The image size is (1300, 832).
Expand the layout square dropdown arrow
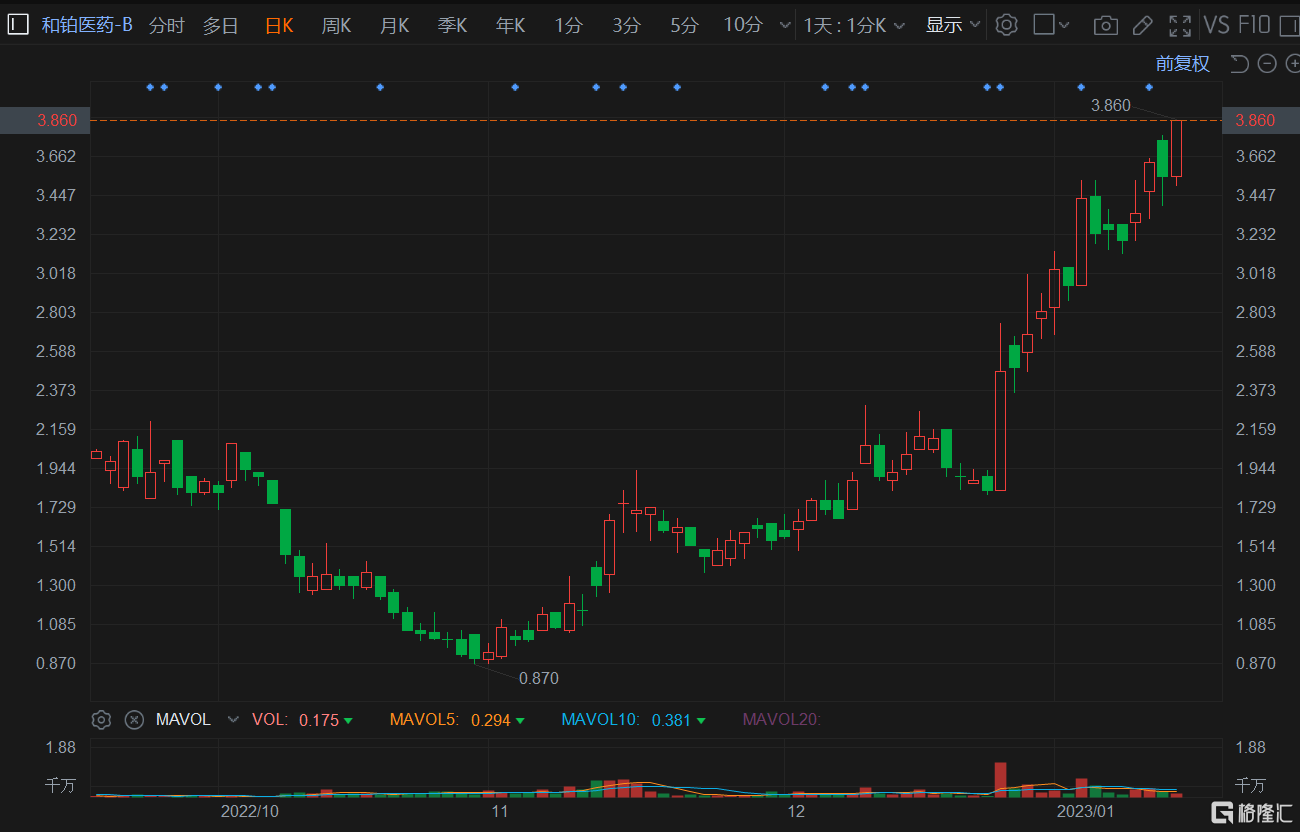click(1064, 25)
